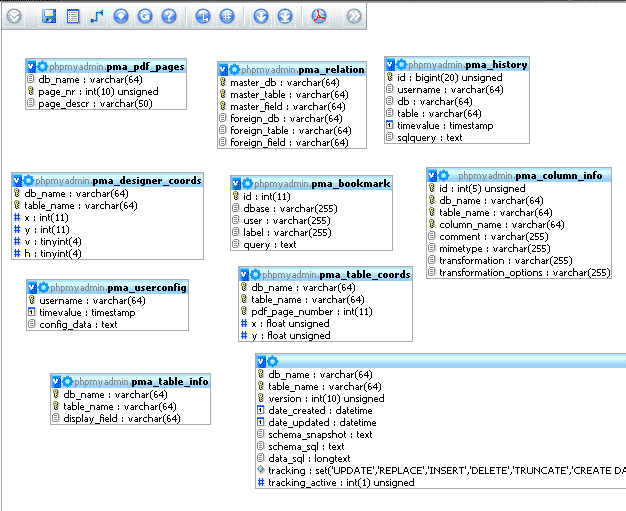Screen dimensions: 626x511
Task: Open Help with the question mark icon
Action: (169, 16)
